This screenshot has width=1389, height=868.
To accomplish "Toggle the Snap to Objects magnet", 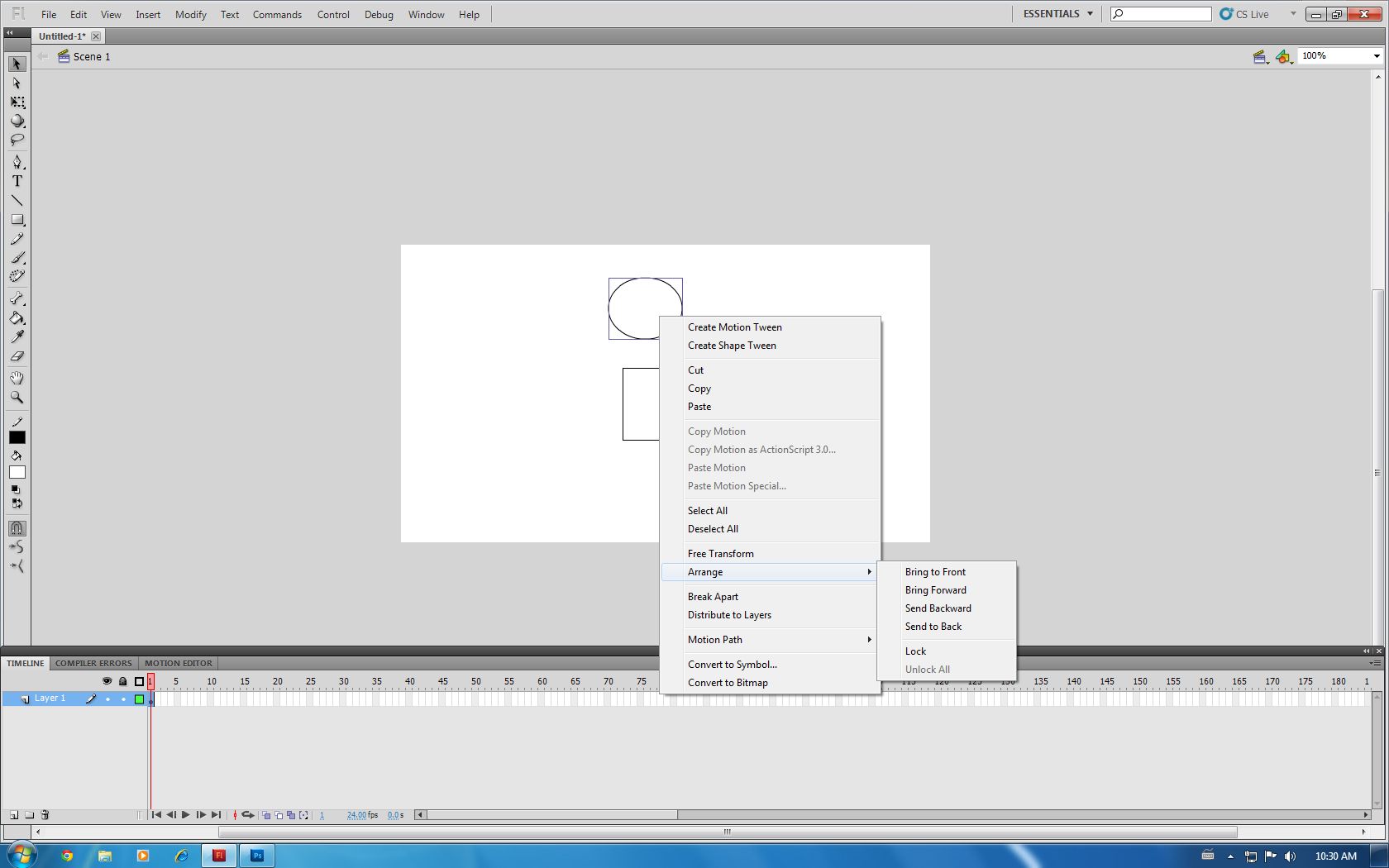I will click(17, 528).
